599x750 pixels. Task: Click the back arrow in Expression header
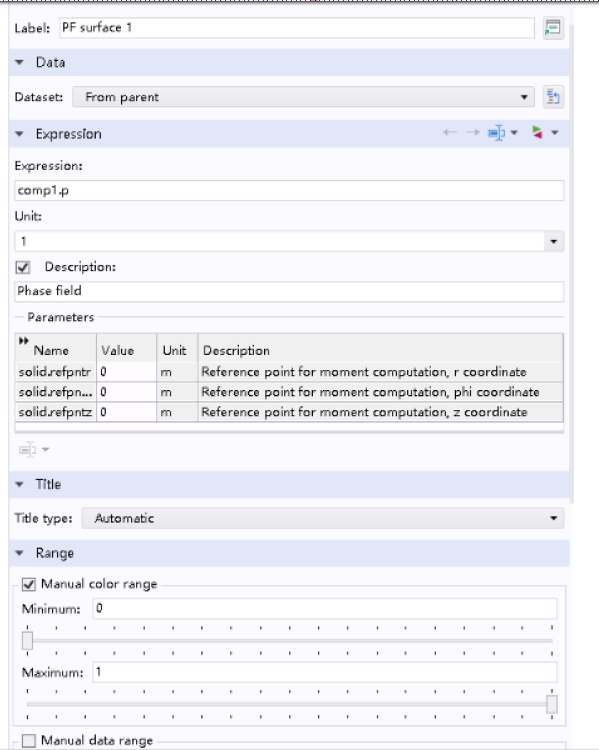click(449, 132)
